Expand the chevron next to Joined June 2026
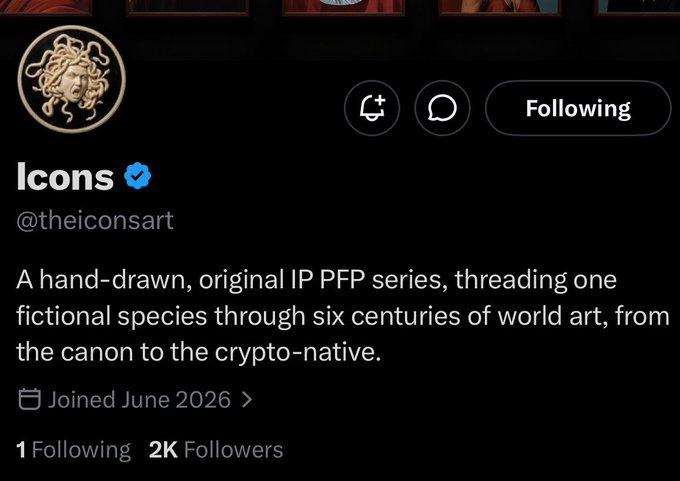Image resolution: width=680 pixels, height=481 pixels. point(247,399)
